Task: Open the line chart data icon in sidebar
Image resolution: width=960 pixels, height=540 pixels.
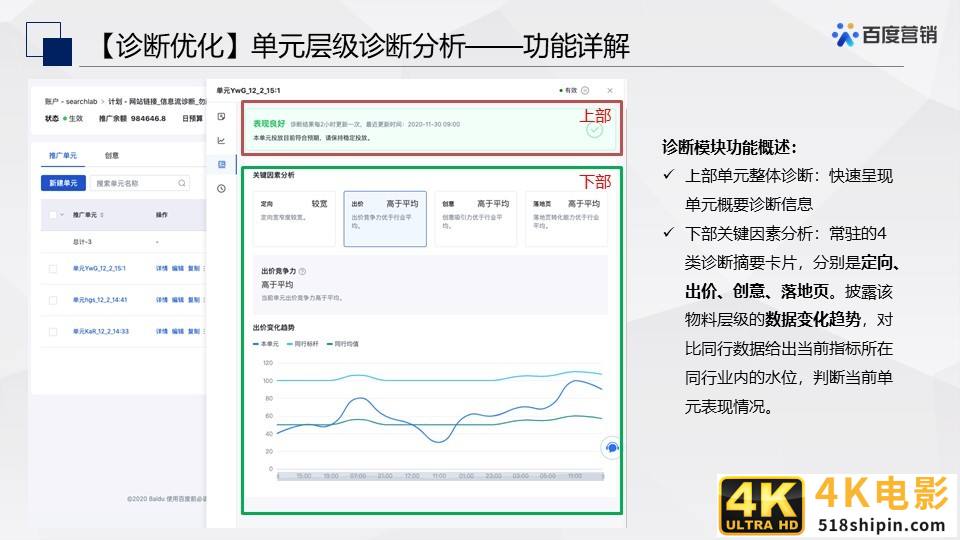Action: point(222,140)
